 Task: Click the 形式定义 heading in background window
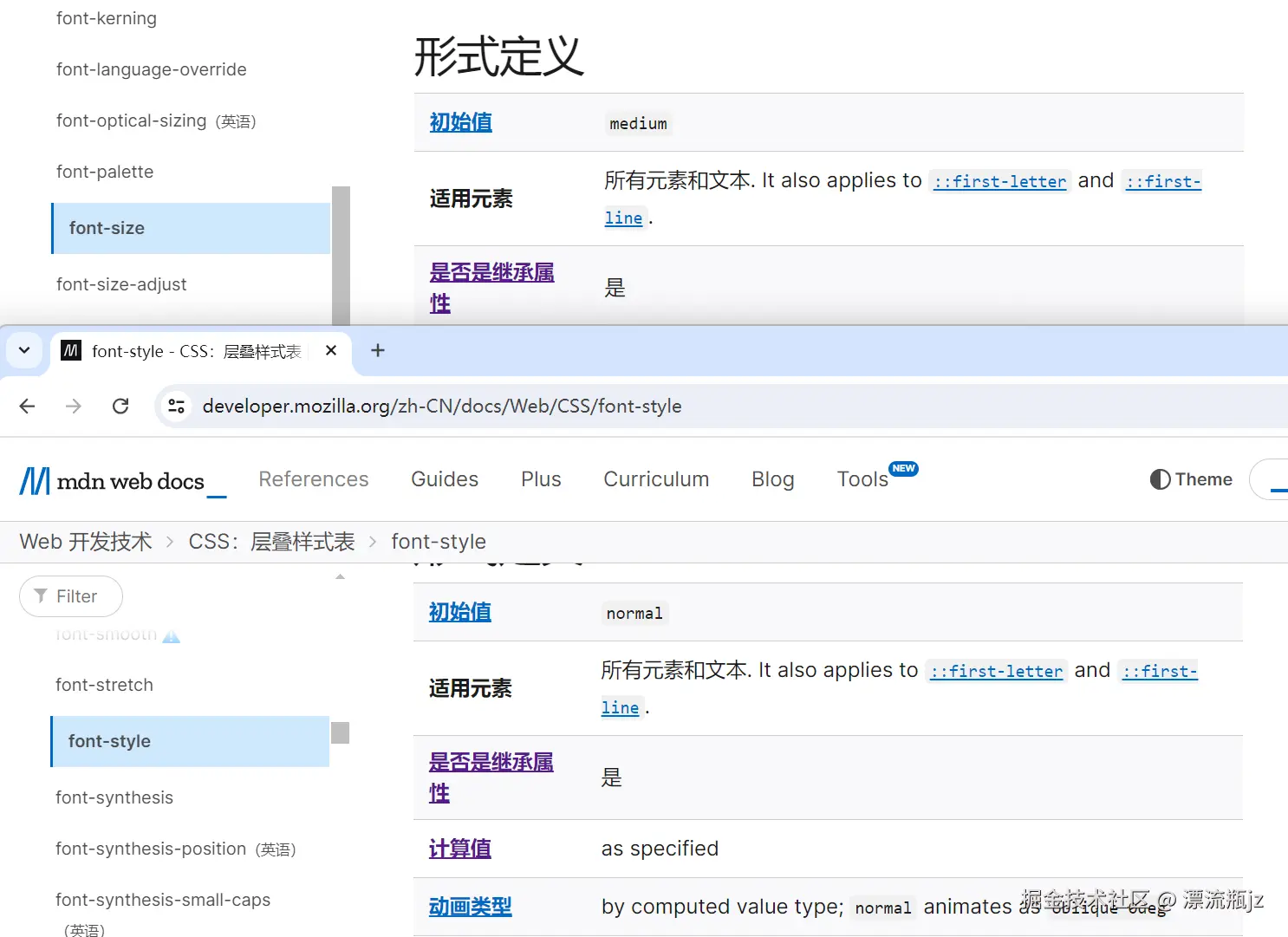[x=499, y=56]
